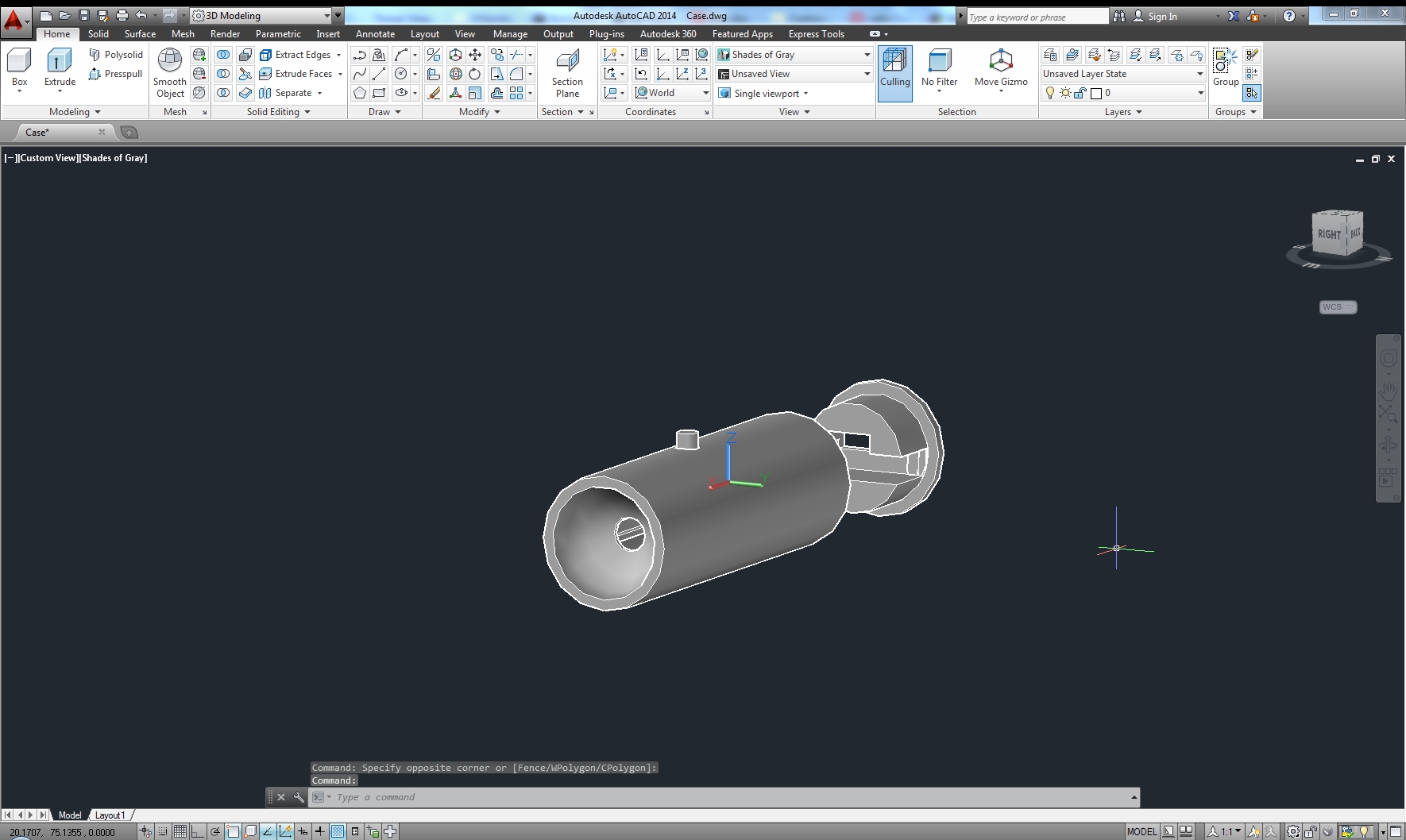Open the Unsaved Layer State dropdown
Screen dimensions: 1406x840
click(1123, 74)
